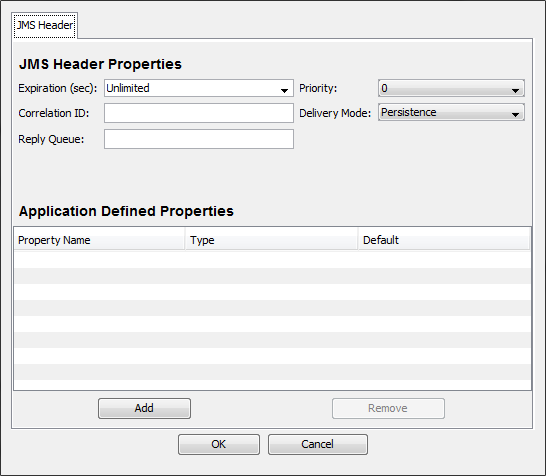546x476 pixels.
Task: Click the Correlation ID input field
Action: [199, 113]
